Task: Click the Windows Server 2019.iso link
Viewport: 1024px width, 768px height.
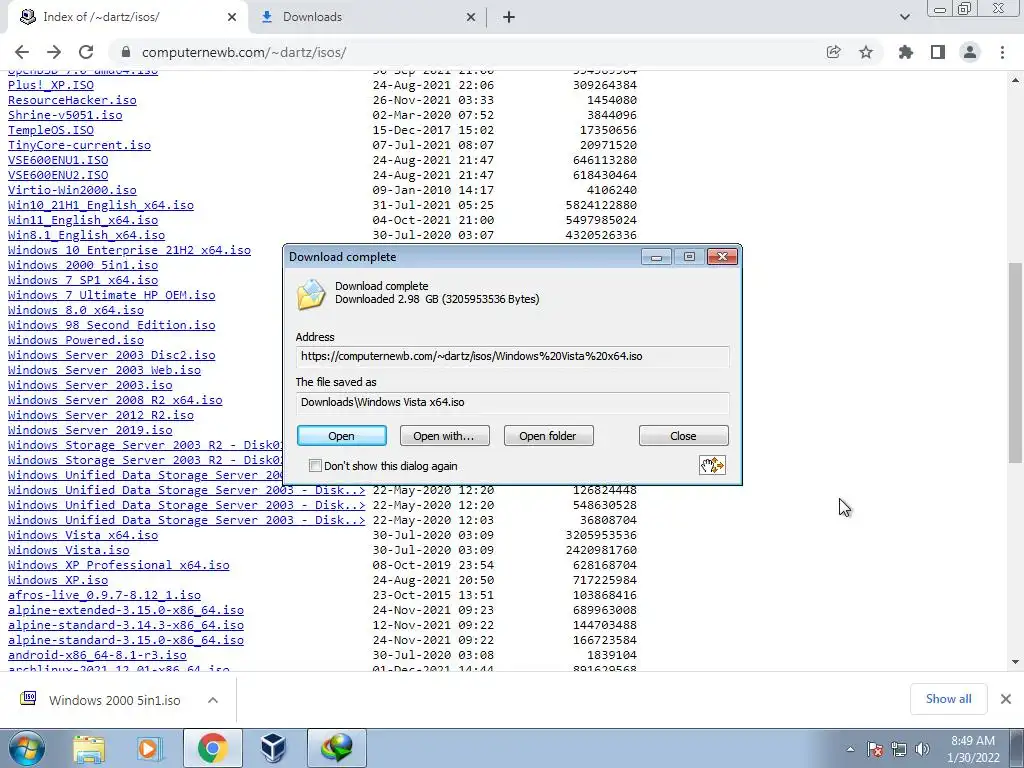Action: point(90,430)
